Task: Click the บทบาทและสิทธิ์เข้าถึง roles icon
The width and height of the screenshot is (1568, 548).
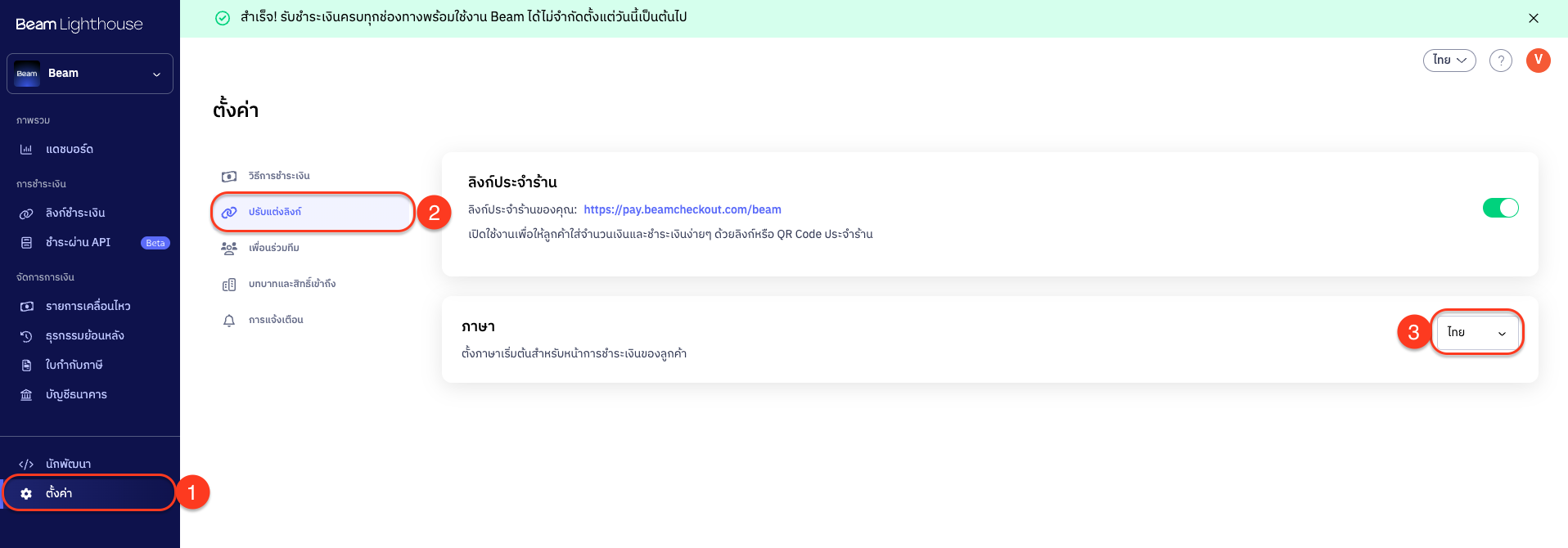Action: (x=229, y=285)
